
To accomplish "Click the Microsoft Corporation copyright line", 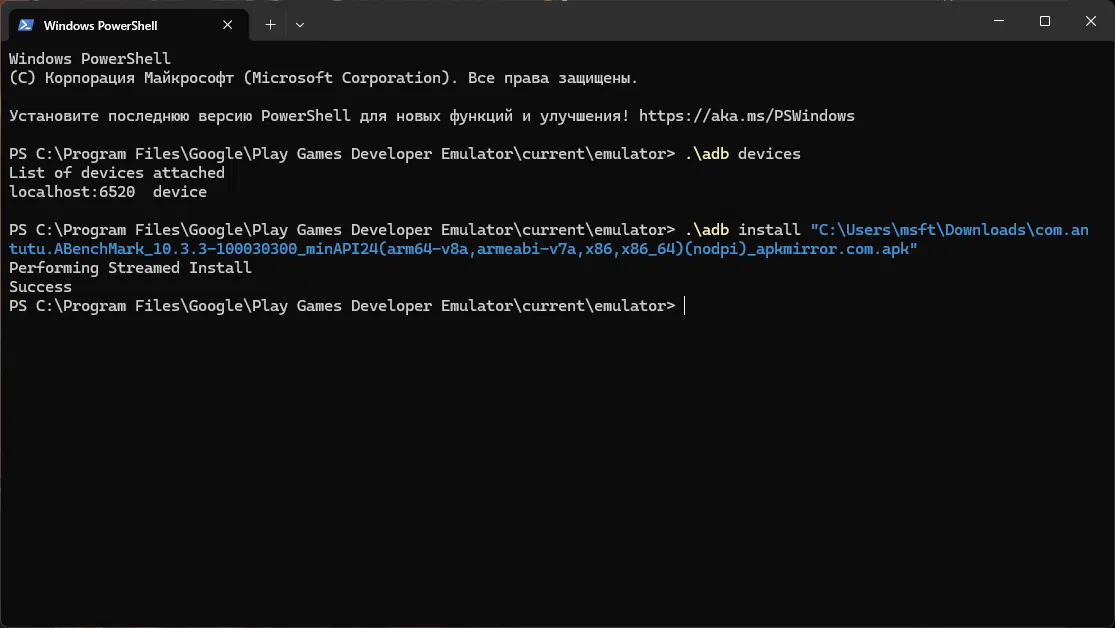I will (322, 78).
